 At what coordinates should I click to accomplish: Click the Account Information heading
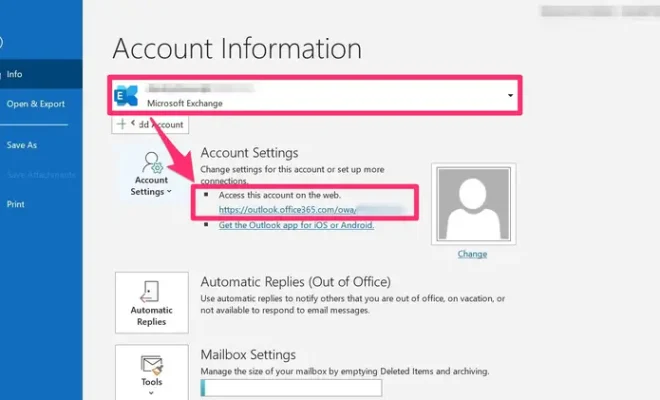point(237,48)
